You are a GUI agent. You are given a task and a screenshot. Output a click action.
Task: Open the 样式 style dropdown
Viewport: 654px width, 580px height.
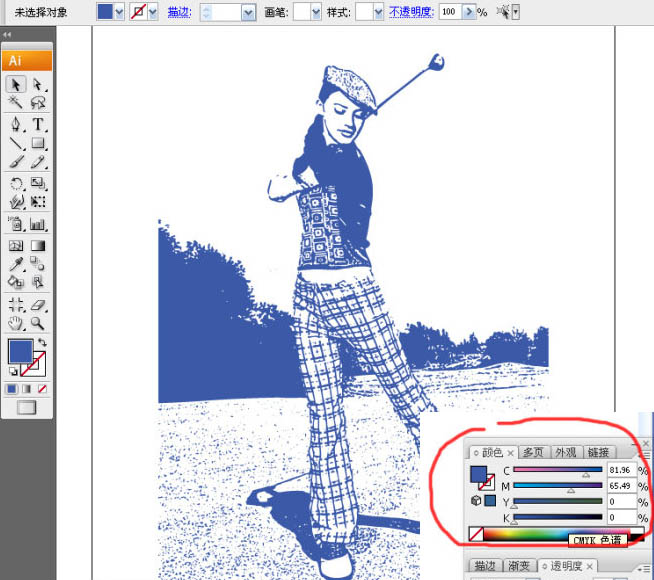click(377, 12)
